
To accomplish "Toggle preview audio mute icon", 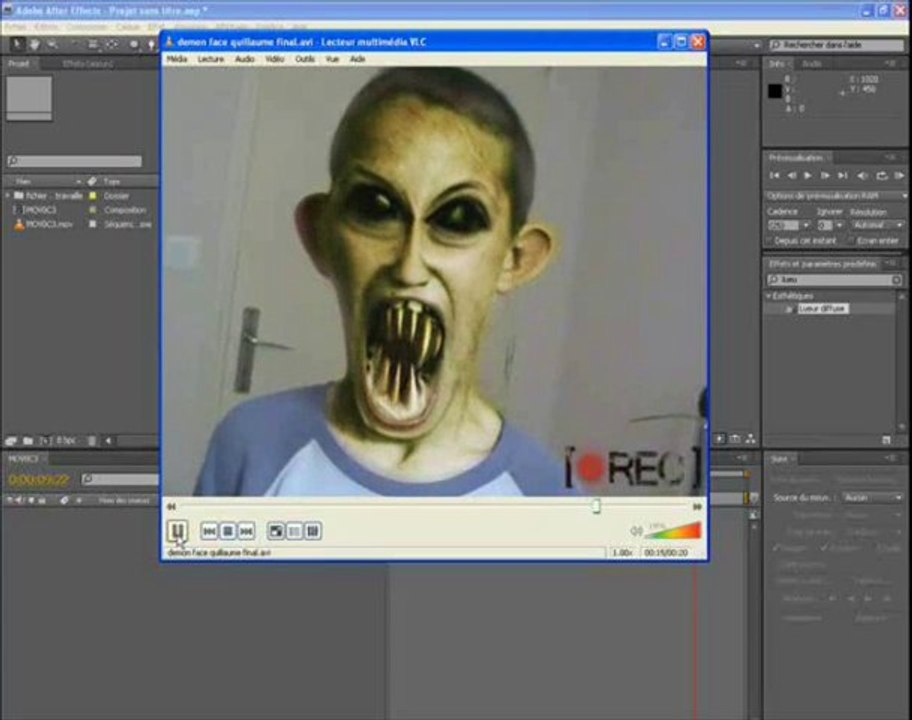I will coord(863,175).
